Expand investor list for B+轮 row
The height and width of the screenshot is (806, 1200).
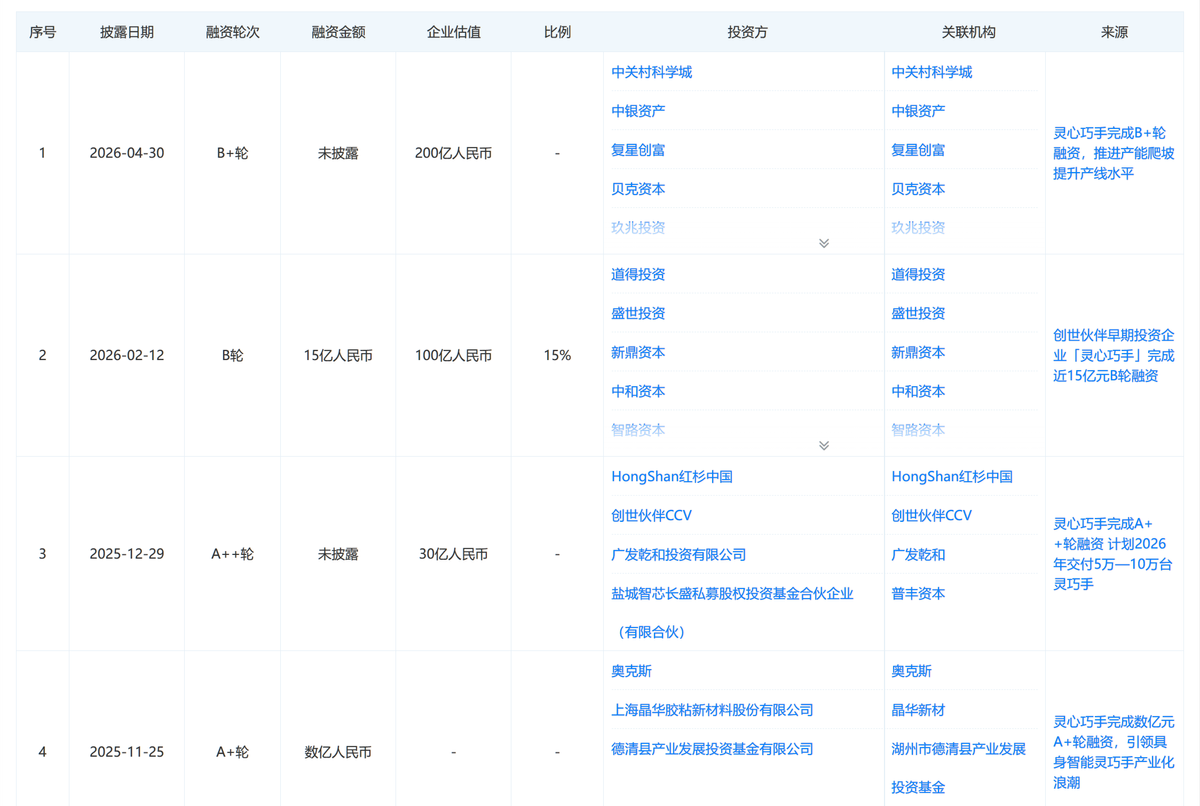click(x=824, y=243)
